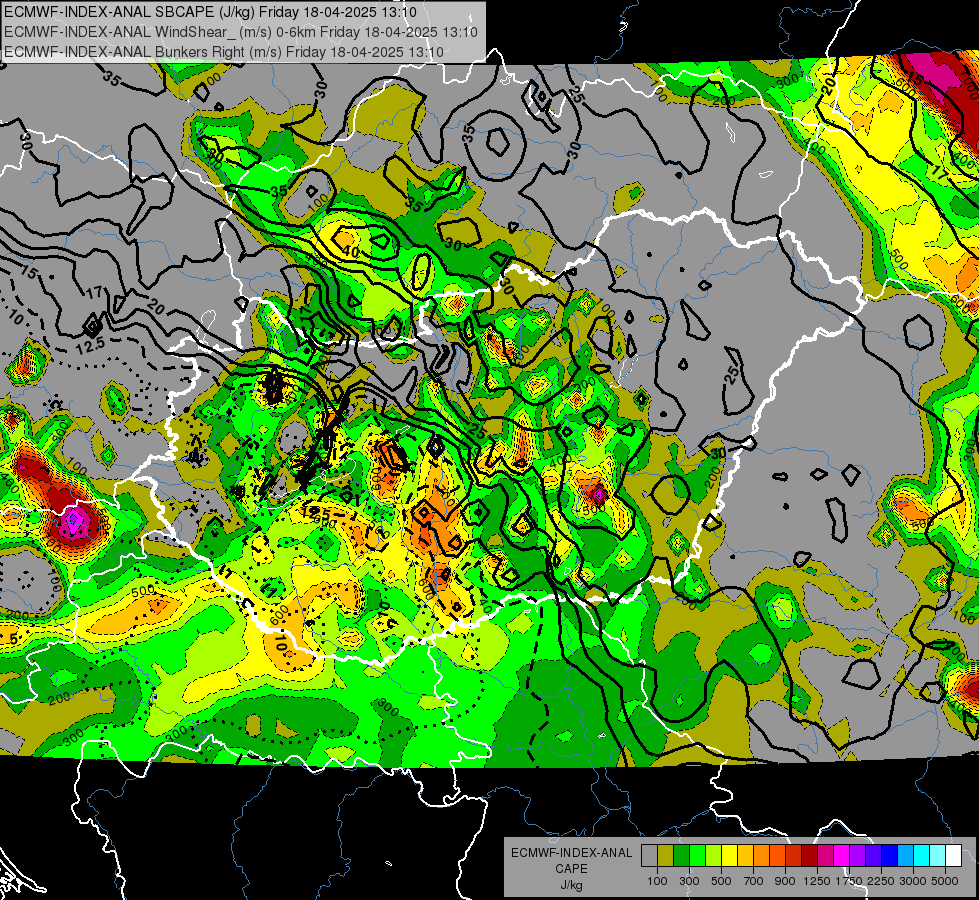979x900 pixels.
Task: Select the yellow-green legend swatch
Action: (x=713, y=856)
